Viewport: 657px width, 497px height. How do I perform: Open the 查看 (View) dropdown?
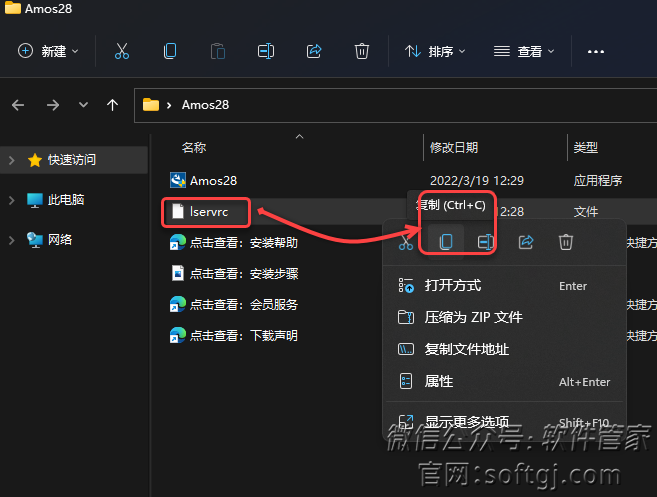click(x=524, y=51)
